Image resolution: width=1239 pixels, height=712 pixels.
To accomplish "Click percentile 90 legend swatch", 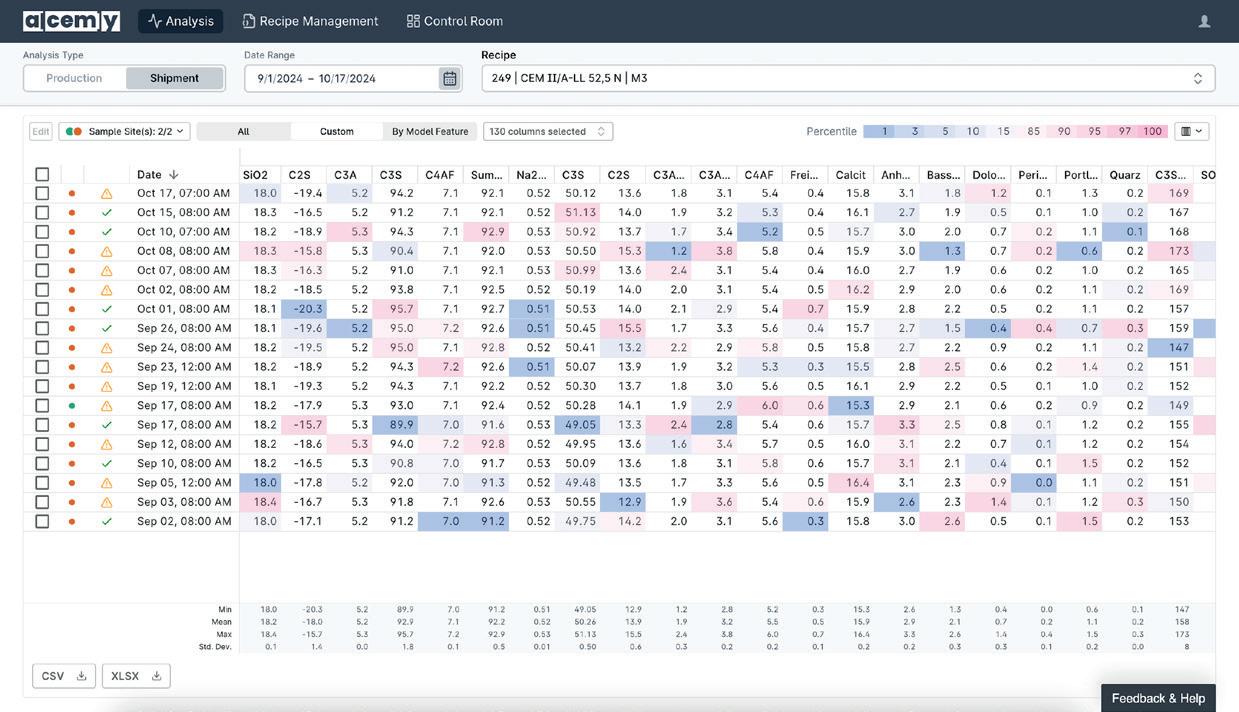I will tap(1064, 131).
